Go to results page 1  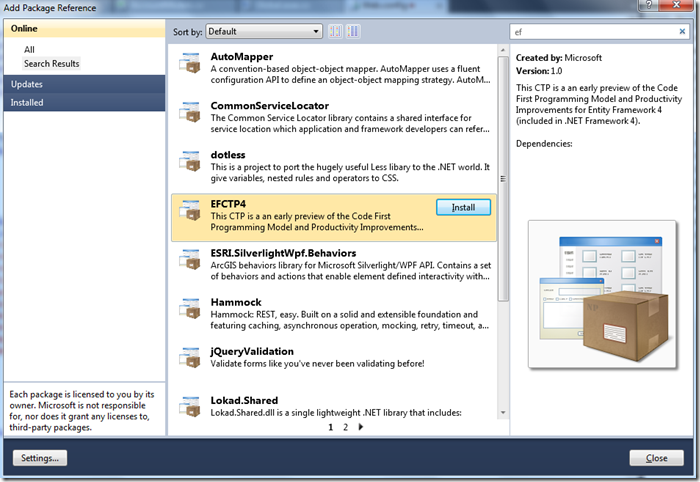331,427
